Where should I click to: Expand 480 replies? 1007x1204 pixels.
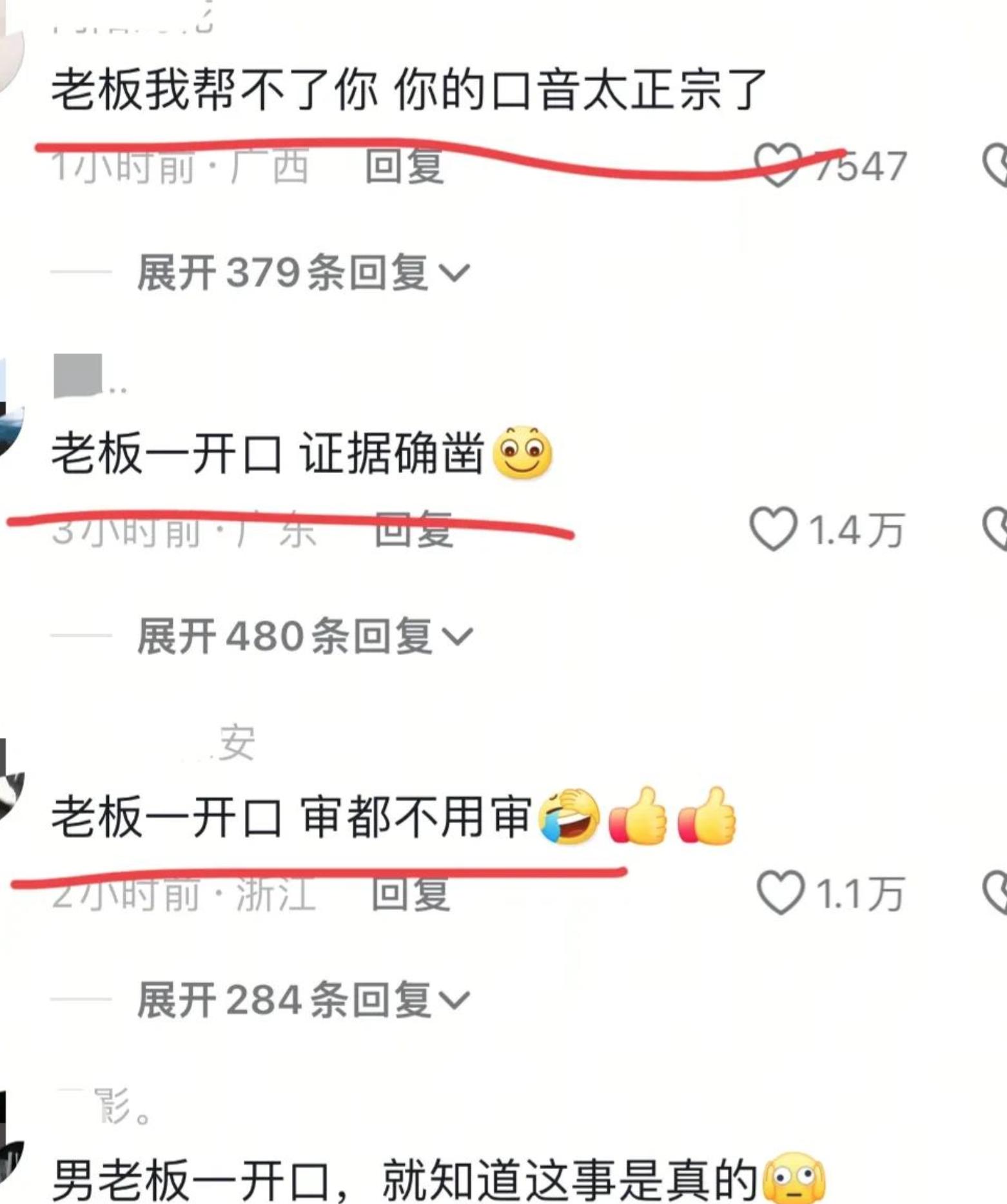click(x=306, y=636)
